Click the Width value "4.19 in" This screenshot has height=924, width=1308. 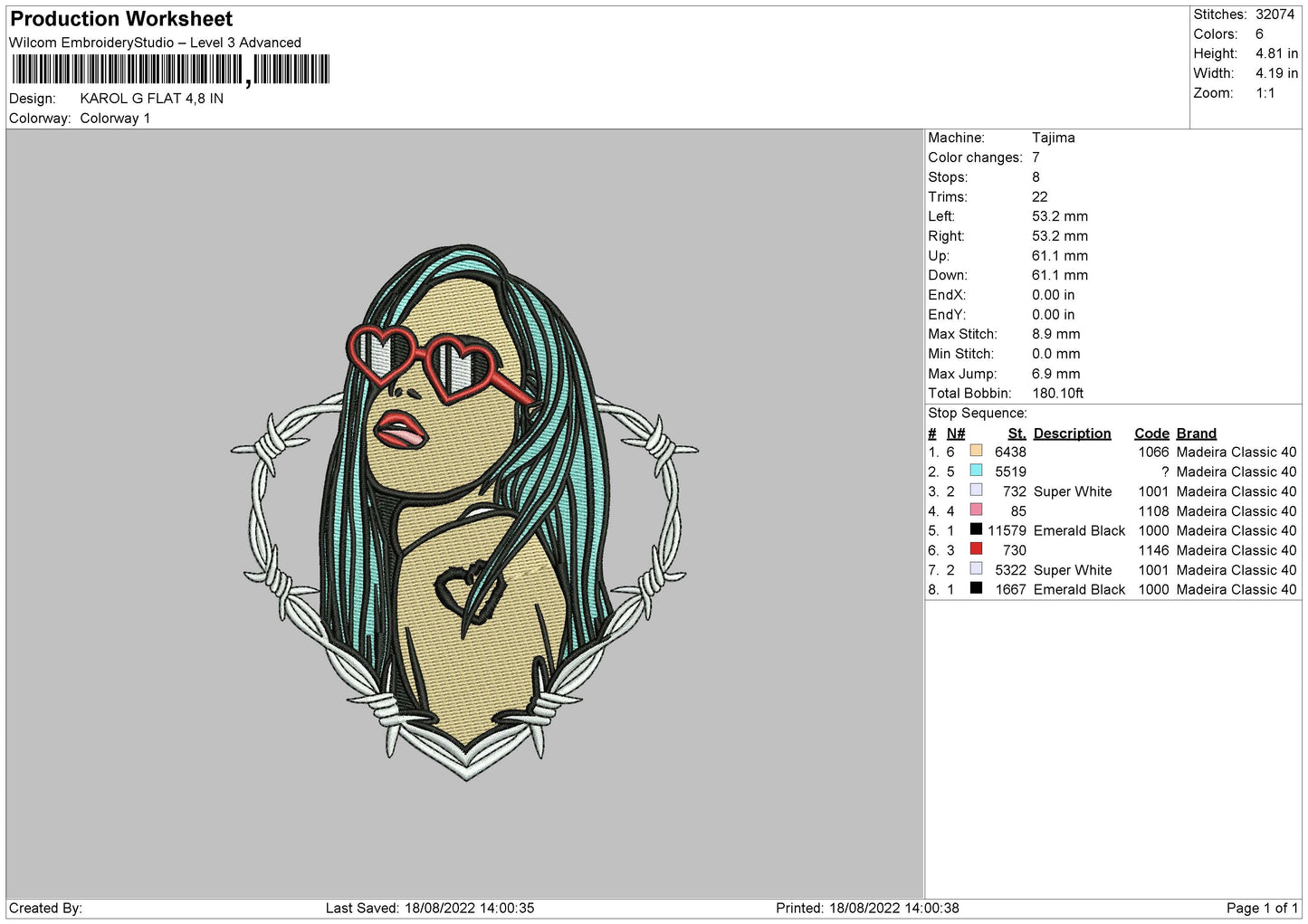tap(1276, 73)
